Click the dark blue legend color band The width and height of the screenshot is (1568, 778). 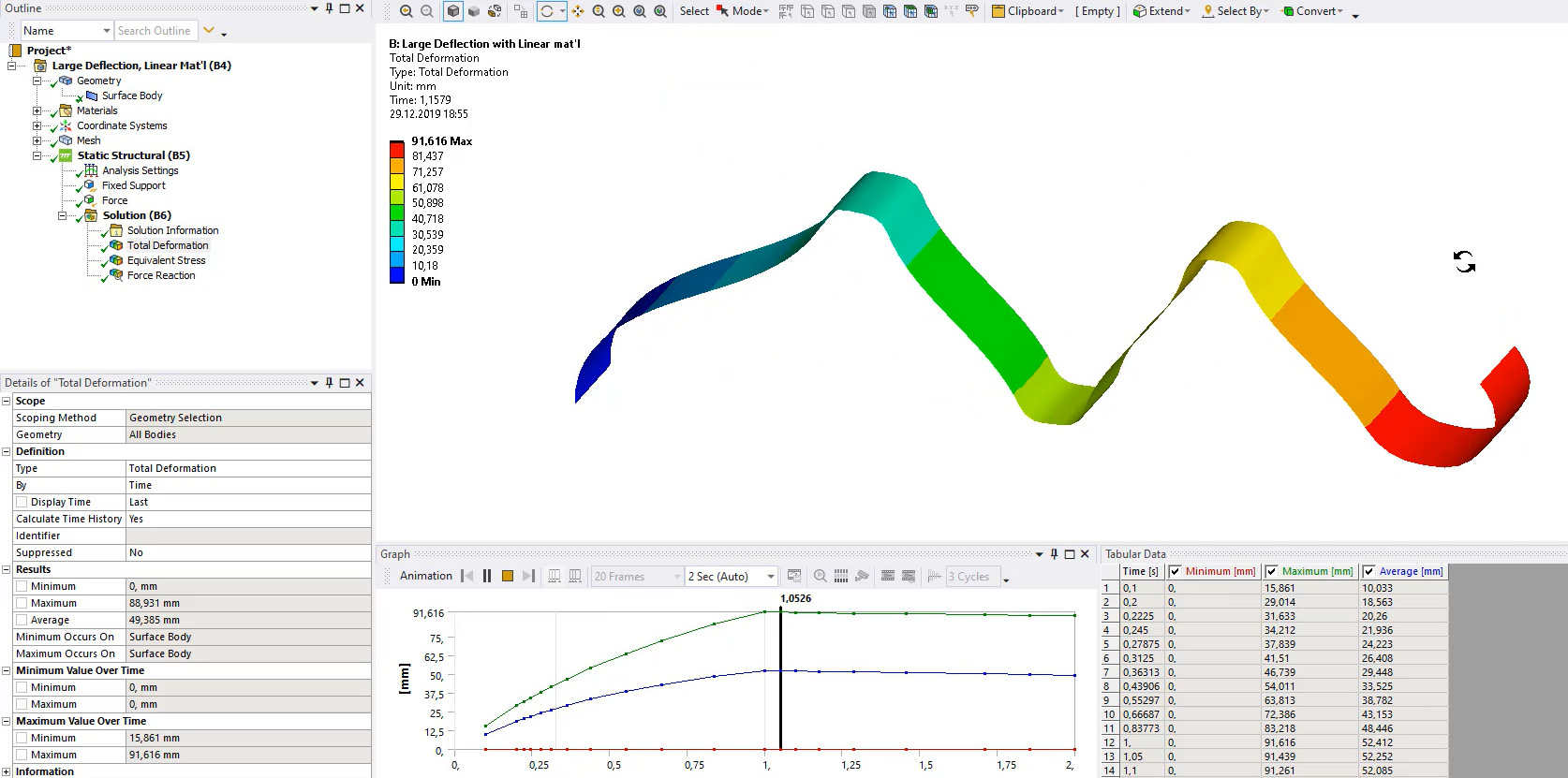click(x=397, y=275)
